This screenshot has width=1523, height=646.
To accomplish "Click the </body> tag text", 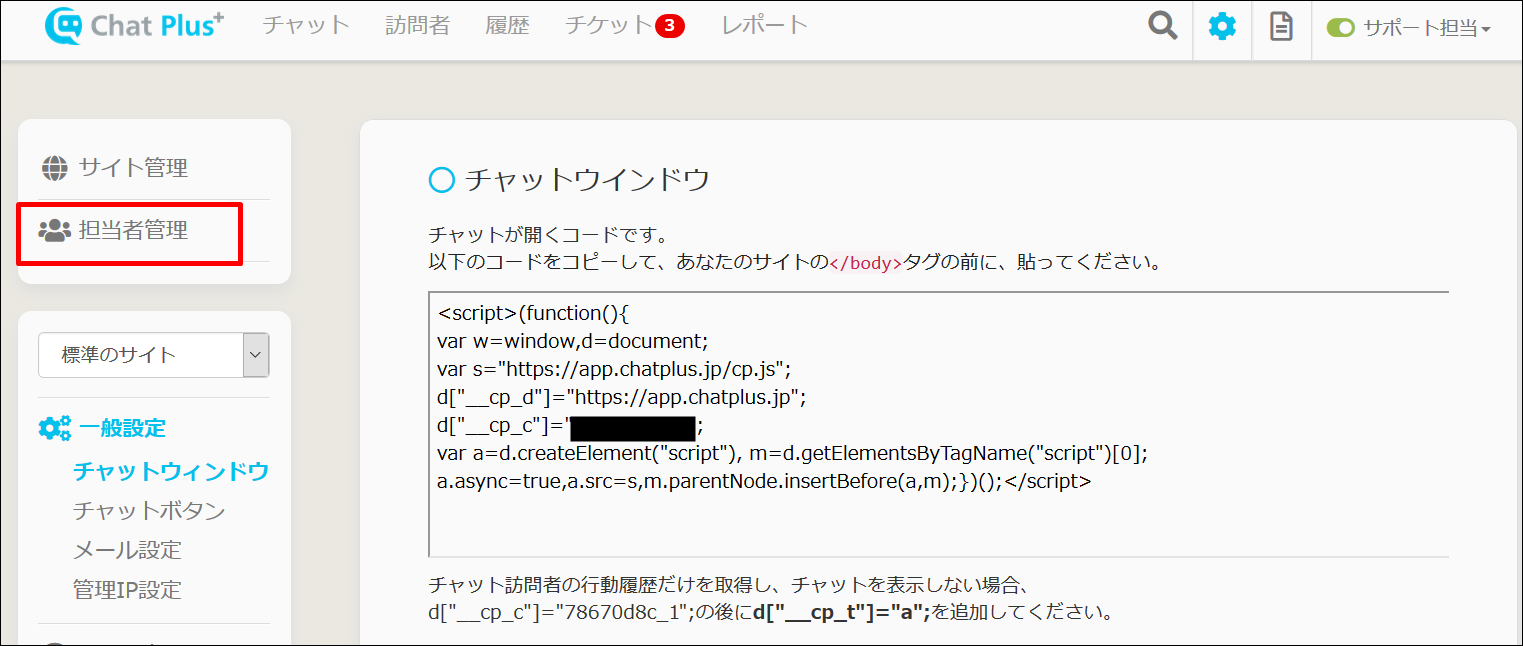I will tap(866, 264).
